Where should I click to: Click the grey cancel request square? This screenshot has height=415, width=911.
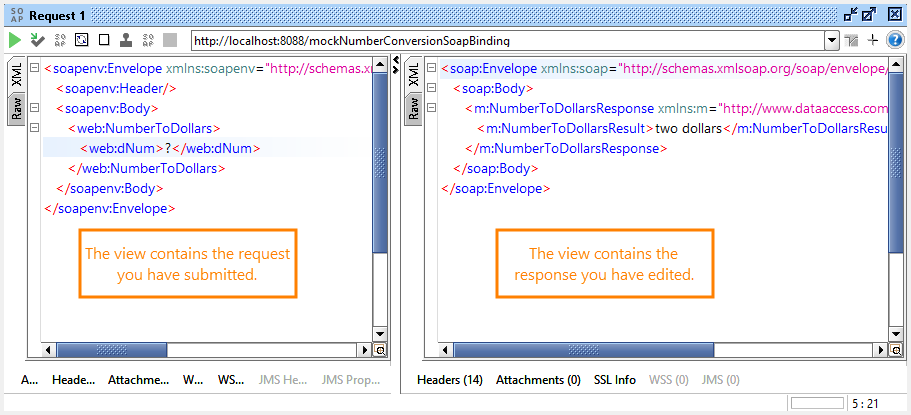point(170,40)
